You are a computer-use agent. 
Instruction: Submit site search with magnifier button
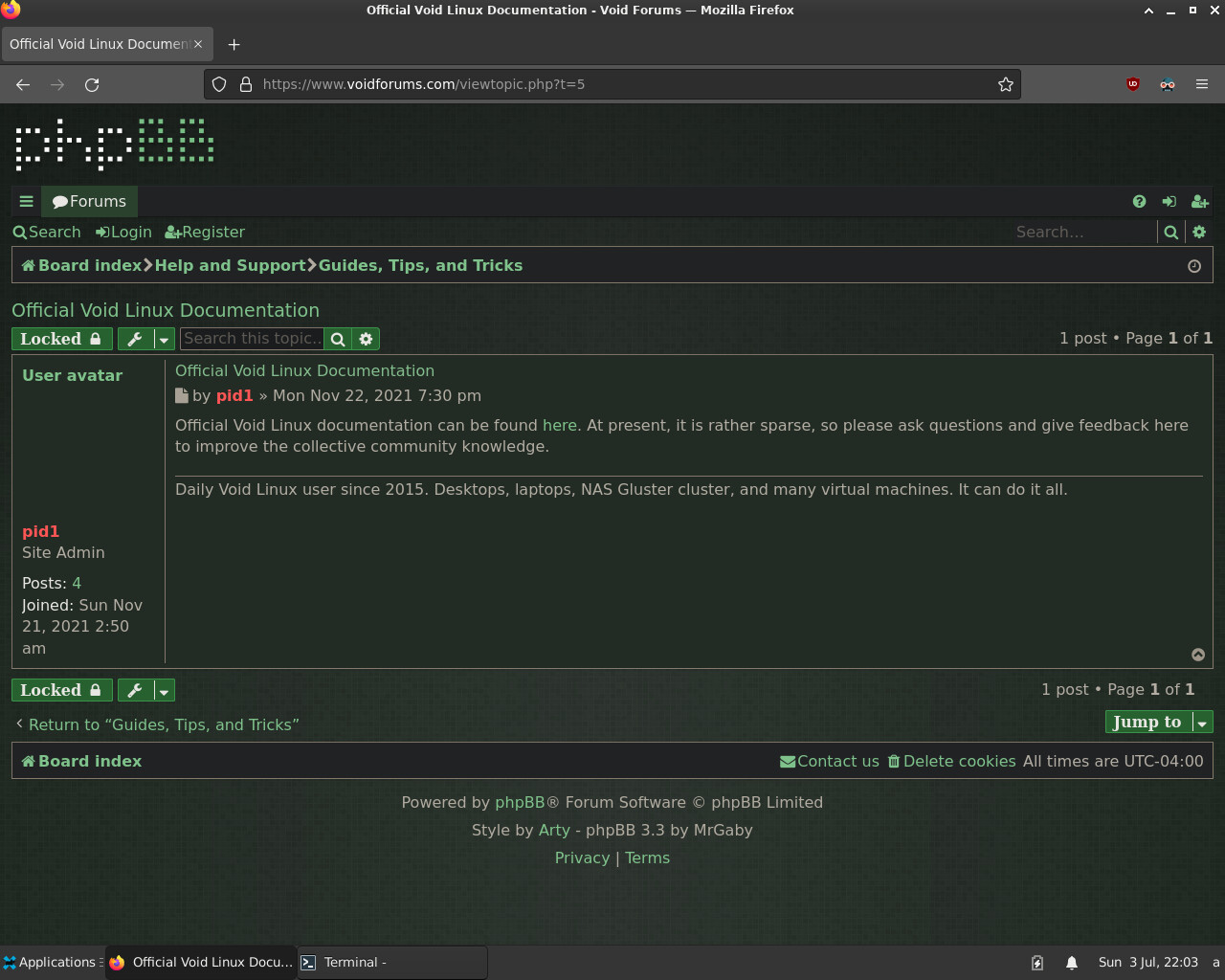[x=1170, y=232]
